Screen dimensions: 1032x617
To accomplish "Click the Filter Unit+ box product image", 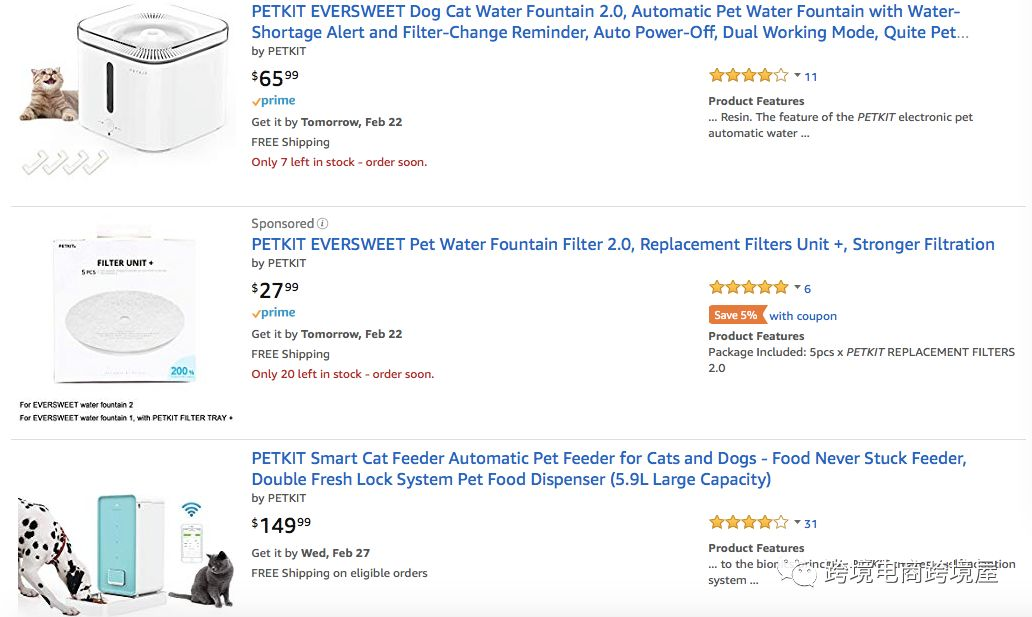I will pyautogui.click(x=125, y=309).
